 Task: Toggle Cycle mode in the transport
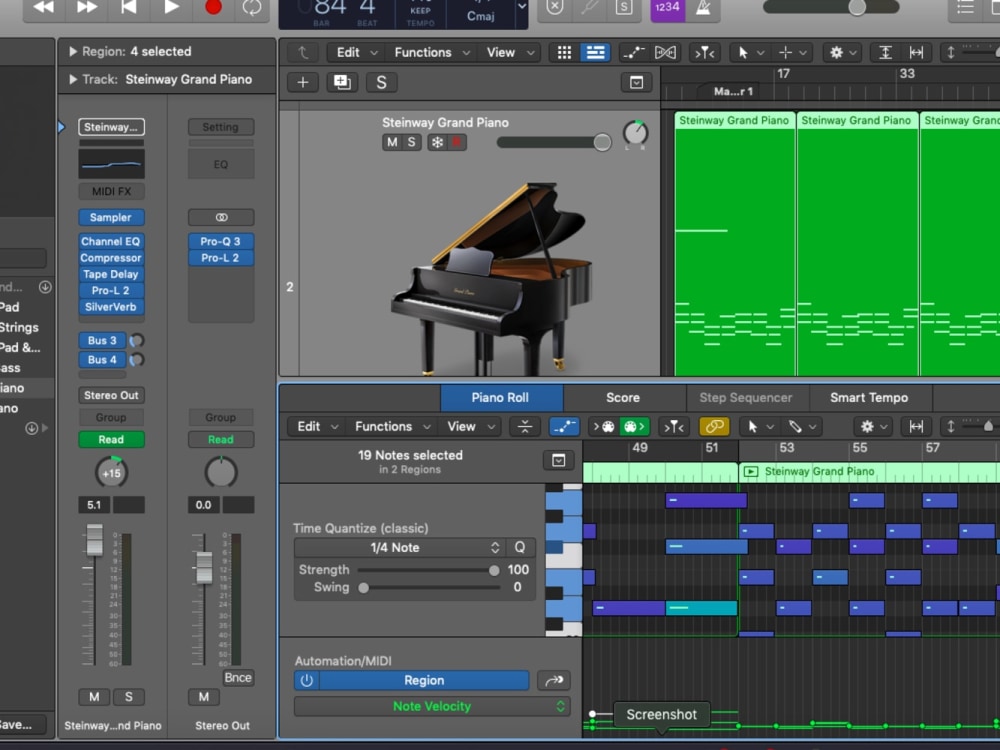click(253, 8)
